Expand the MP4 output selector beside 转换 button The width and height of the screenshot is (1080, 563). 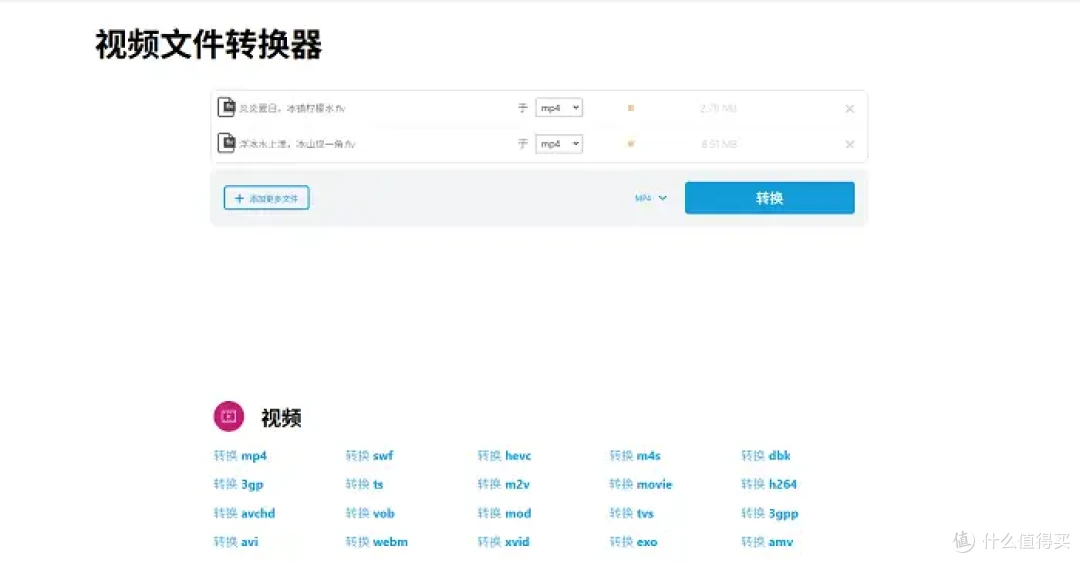click(x=650, y=198)
